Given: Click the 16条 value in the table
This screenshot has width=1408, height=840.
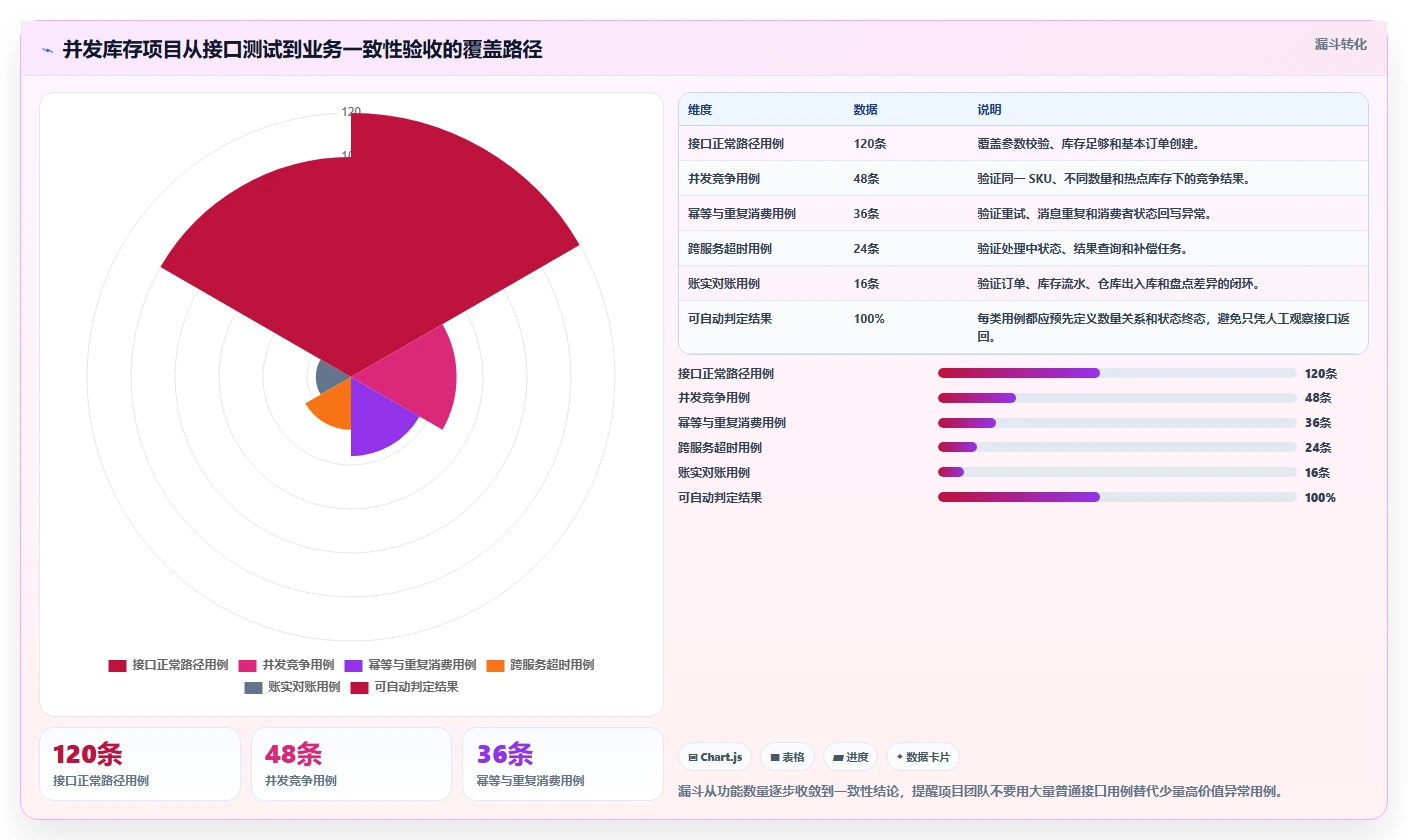Looking at the screenshot, I should pyautogui.click(x=866, y=284).
